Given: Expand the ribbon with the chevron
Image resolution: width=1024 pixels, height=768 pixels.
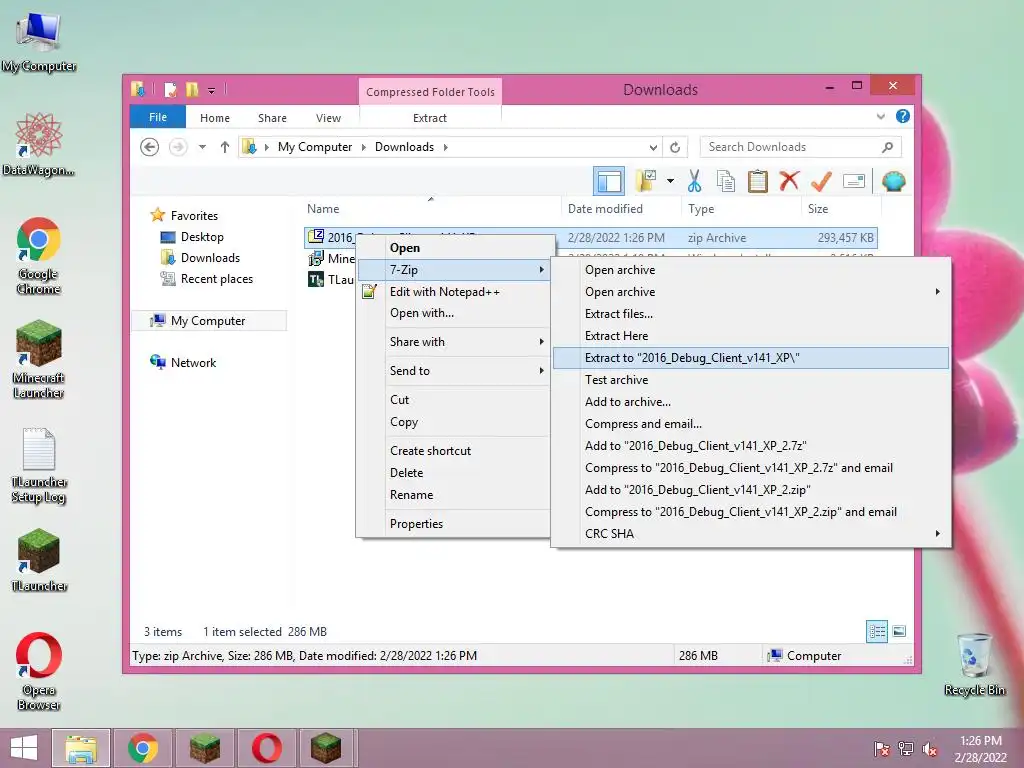Looking at the screenshot, I should 880,116.
